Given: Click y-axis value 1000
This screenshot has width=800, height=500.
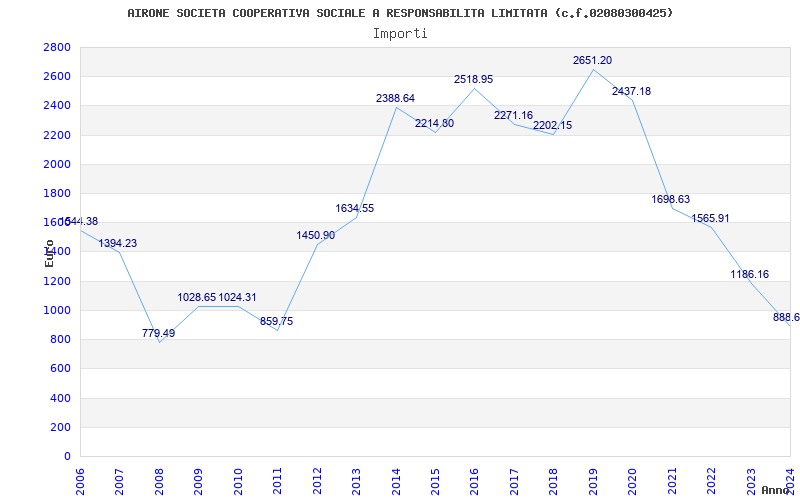Looking at the screenshot, I should coord(57,310).
